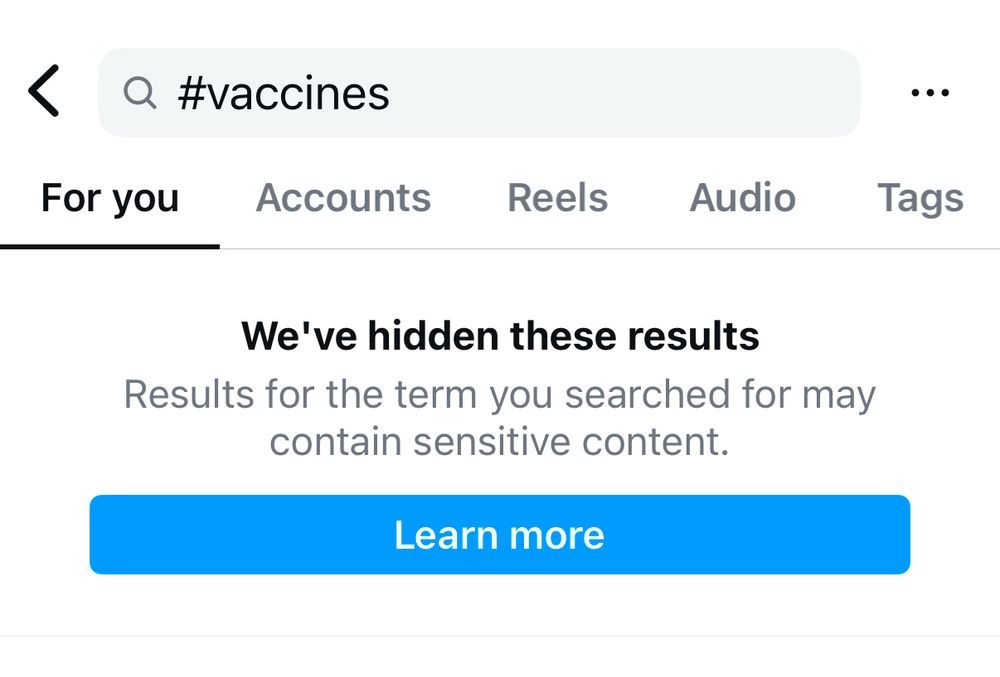This screenshot has width=1000, height=677.
Task: Go back using the left arrow
Action: pyautogui.click(x=44, y=92)
